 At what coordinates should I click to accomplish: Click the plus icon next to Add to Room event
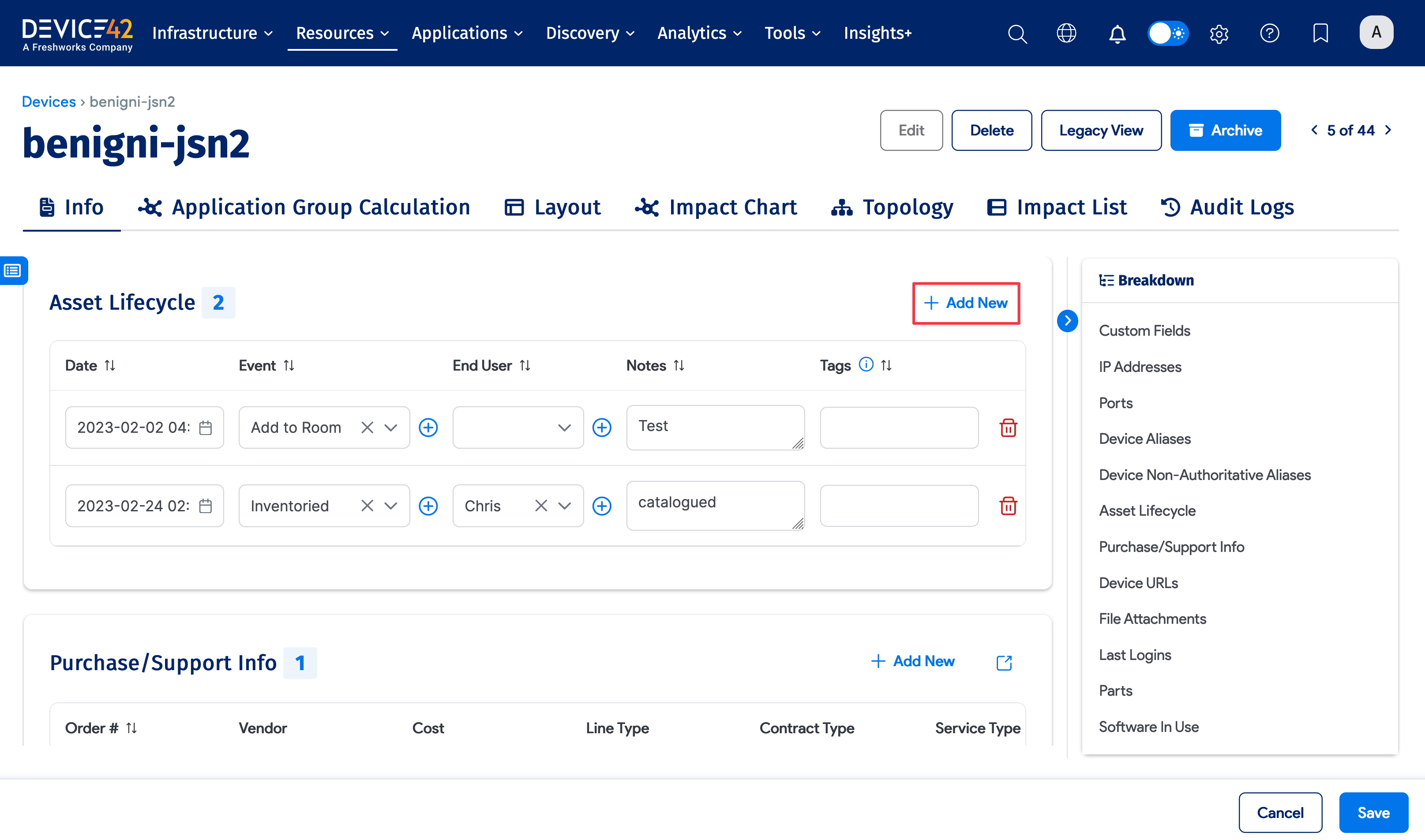[x=428, y=427]
